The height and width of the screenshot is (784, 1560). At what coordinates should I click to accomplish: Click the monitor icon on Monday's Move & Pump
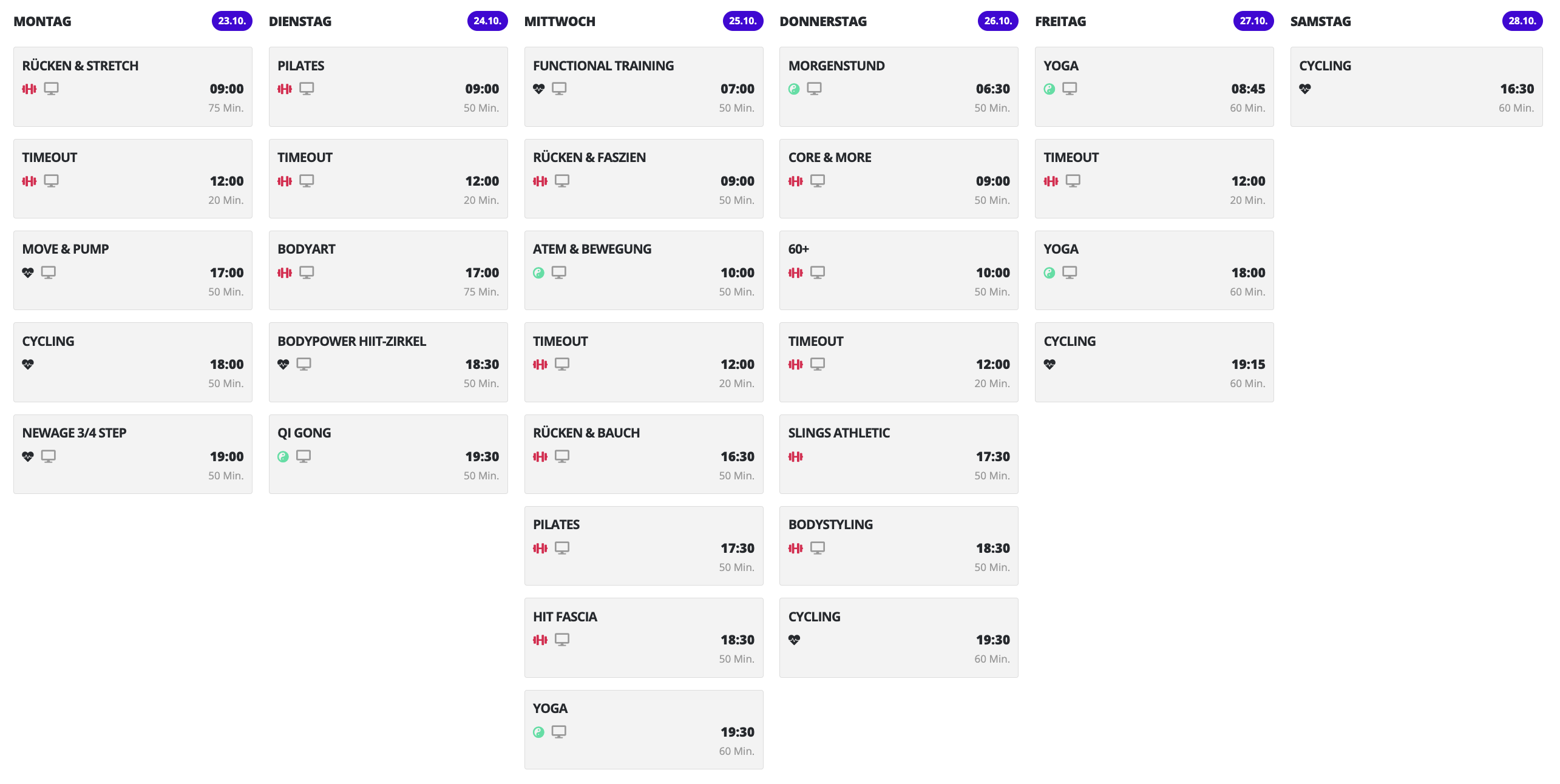[49, 272]
